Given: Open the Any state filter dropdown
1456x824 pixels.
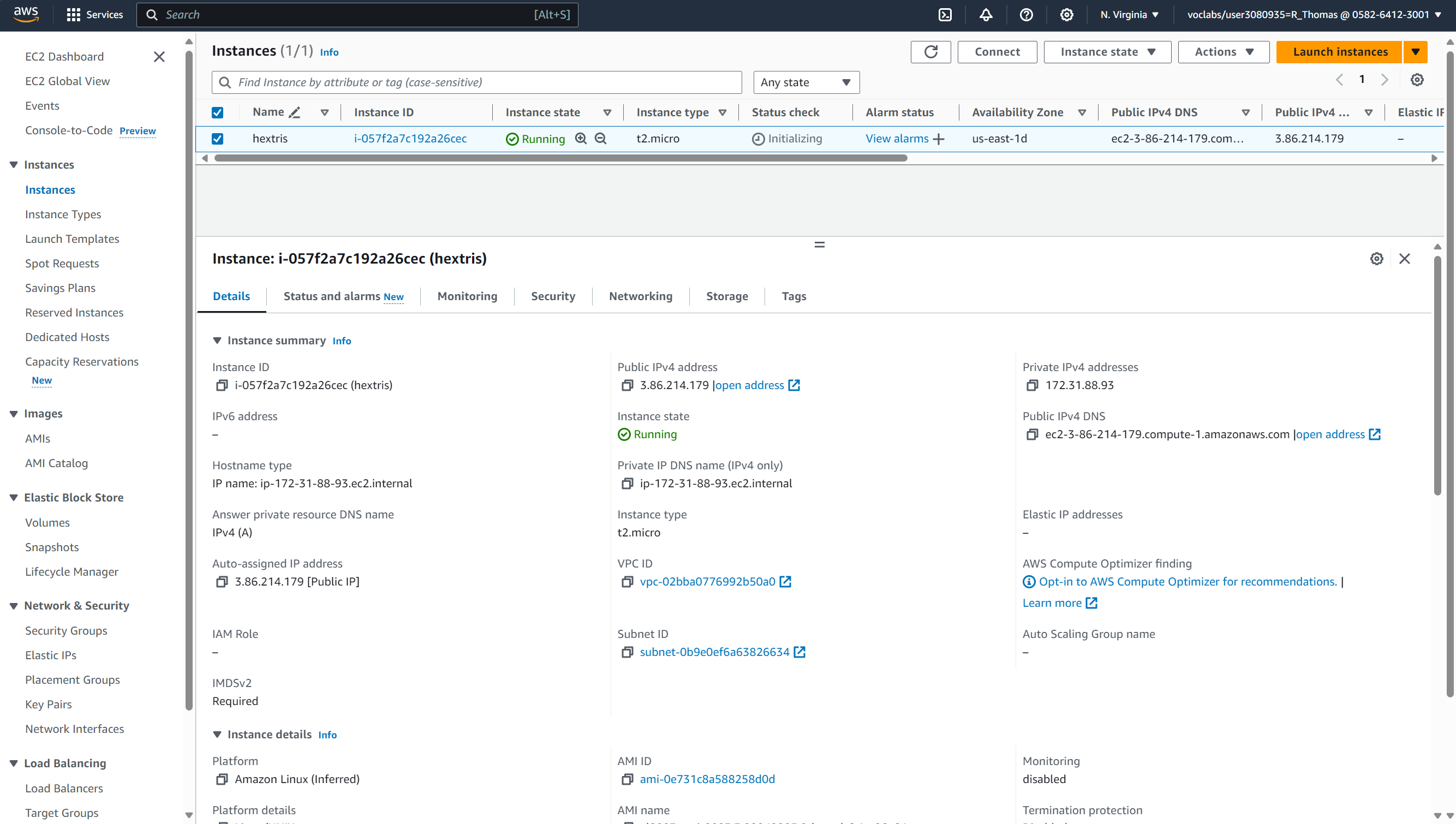Looking at the screenshot, I should tap(806, 82).
